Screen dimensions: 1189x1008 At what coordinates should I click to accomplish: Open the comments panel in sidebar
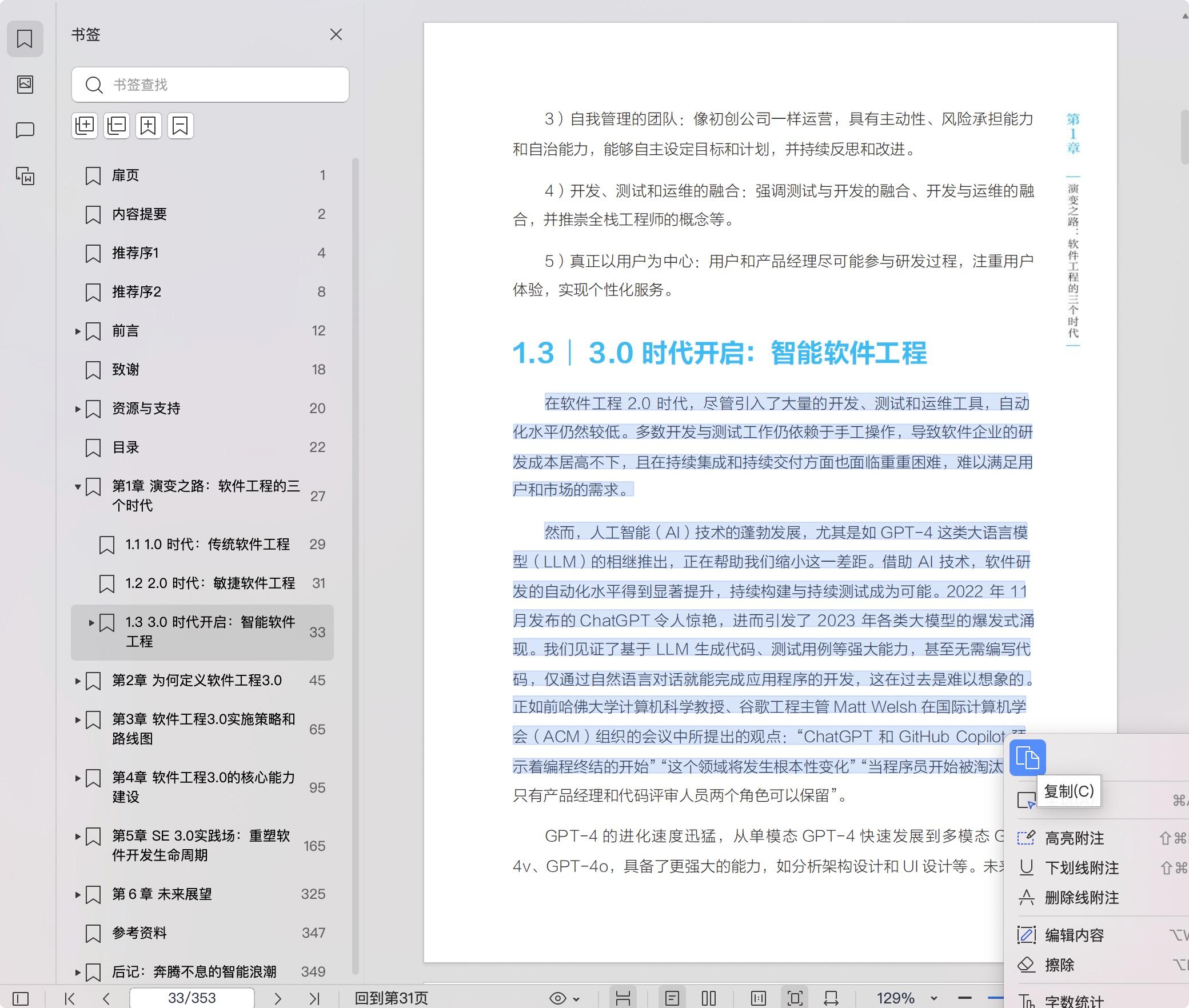(x=25, y=130)
